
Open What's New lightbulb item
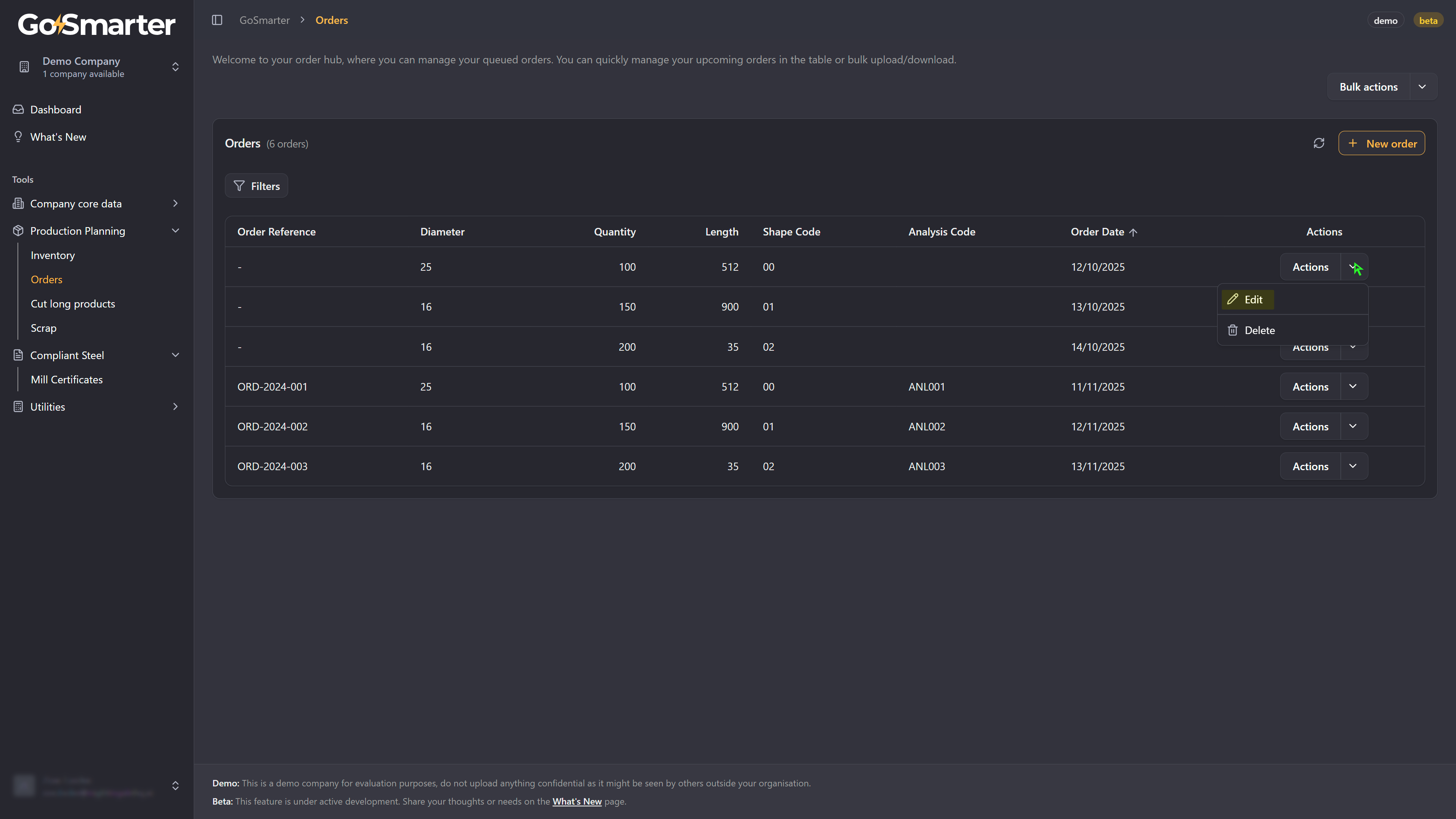(58, 137)
